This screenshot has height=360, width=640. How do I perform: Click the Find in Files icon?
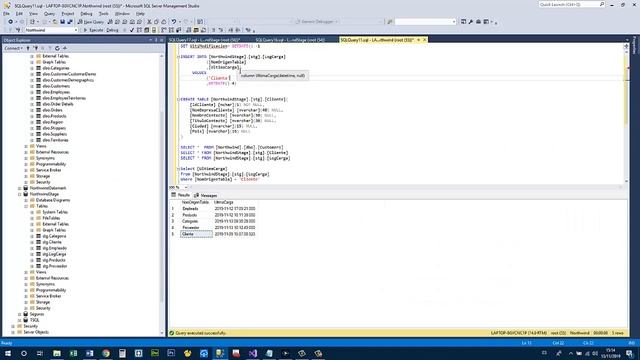coord(390,22)
